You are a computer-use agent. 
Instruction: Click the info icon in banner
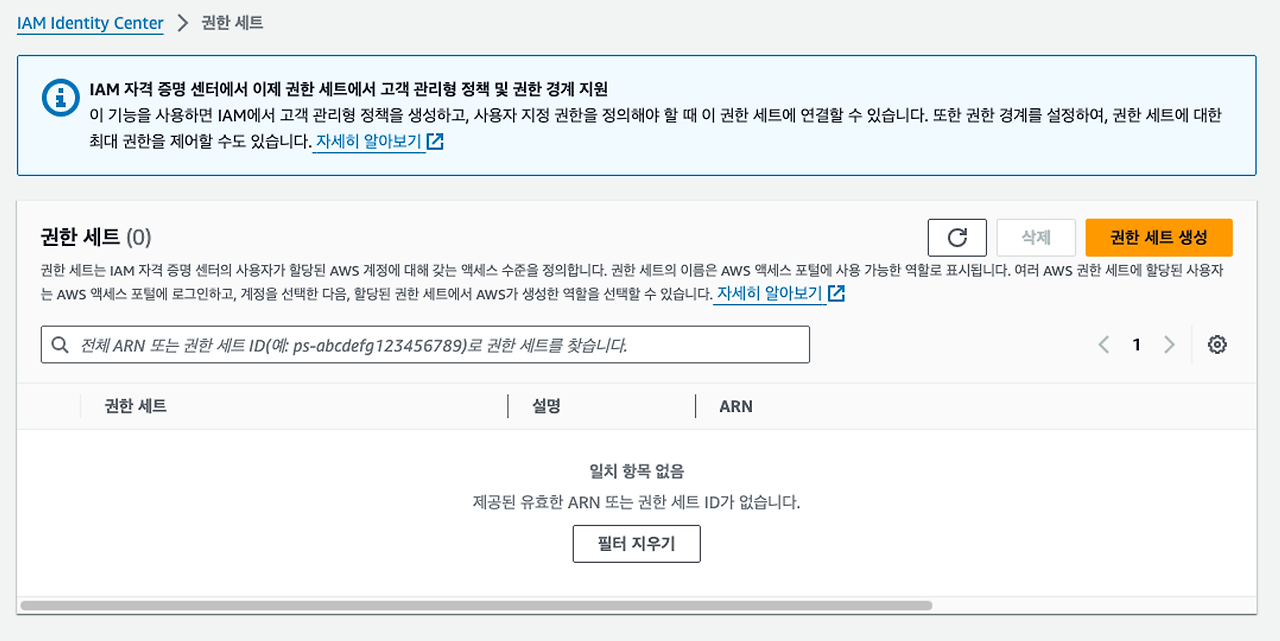61,98
